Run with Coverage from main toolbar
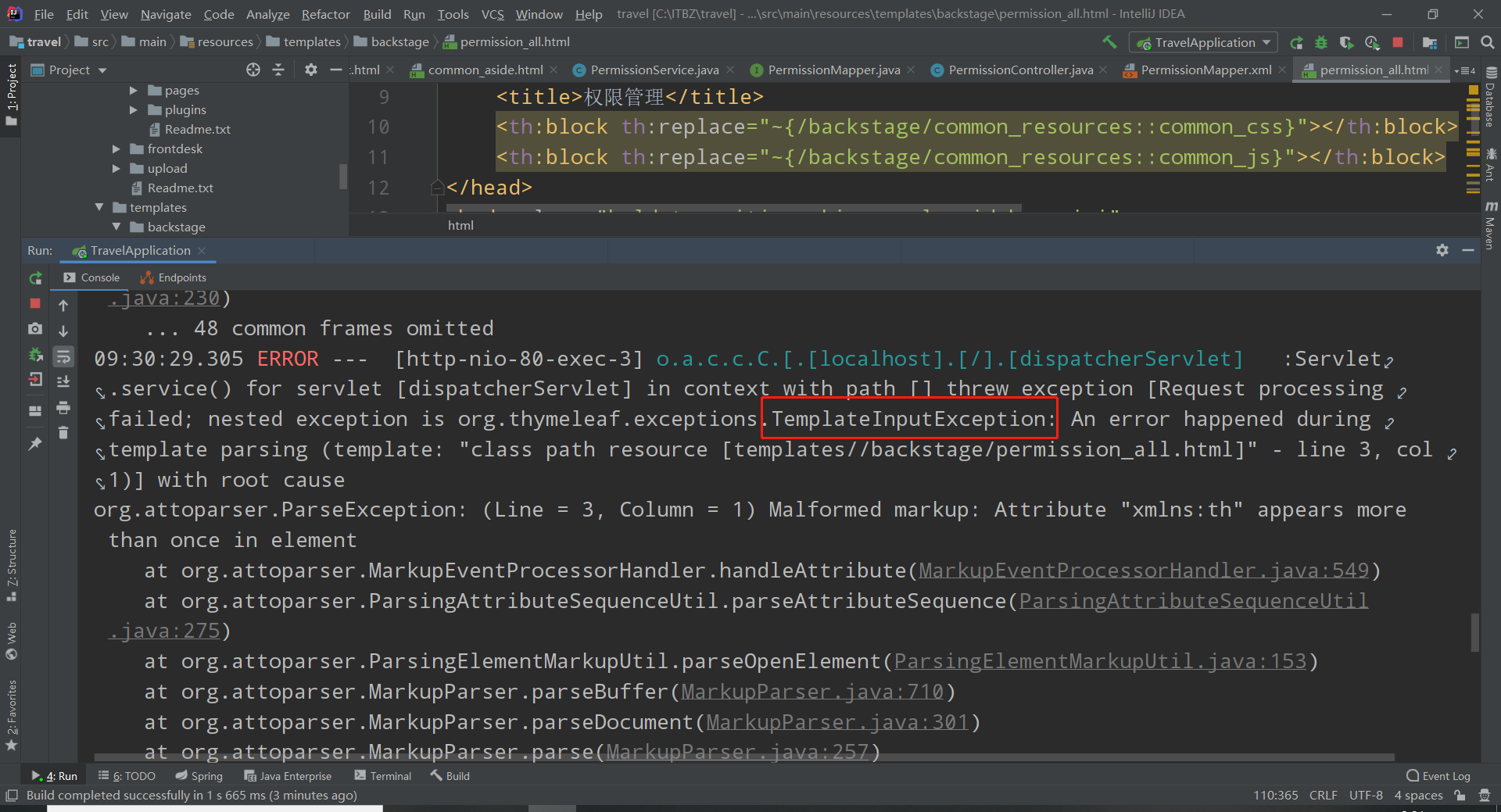The image size is (1501, 812). pyautogui.click(x=1346, y=42)
